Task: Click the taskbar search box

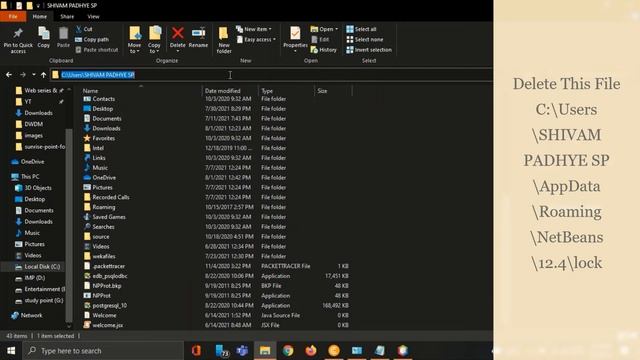Action: tap(103, 351)
